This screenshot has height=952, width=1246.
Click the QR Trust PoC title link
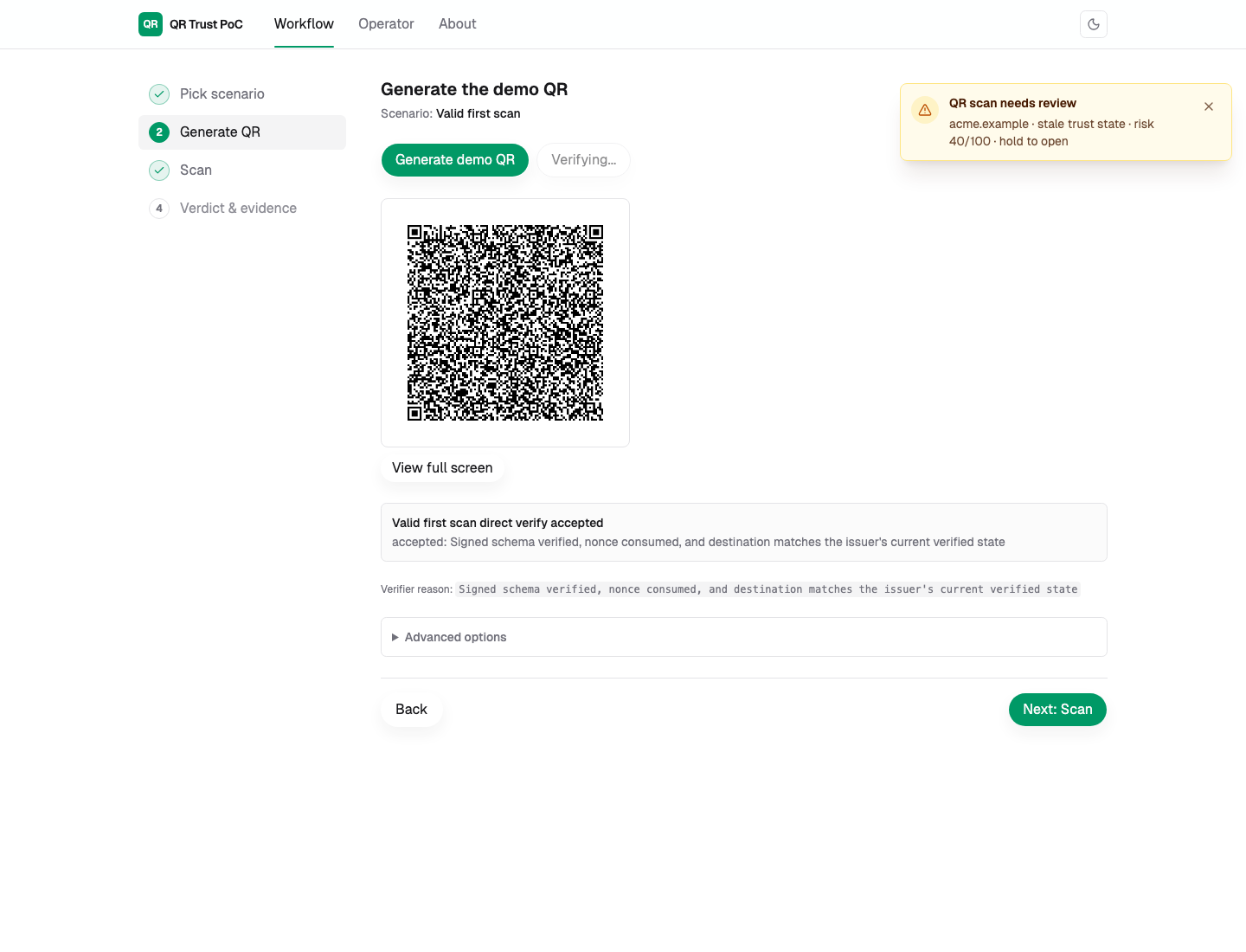click(x=206, y=24)
